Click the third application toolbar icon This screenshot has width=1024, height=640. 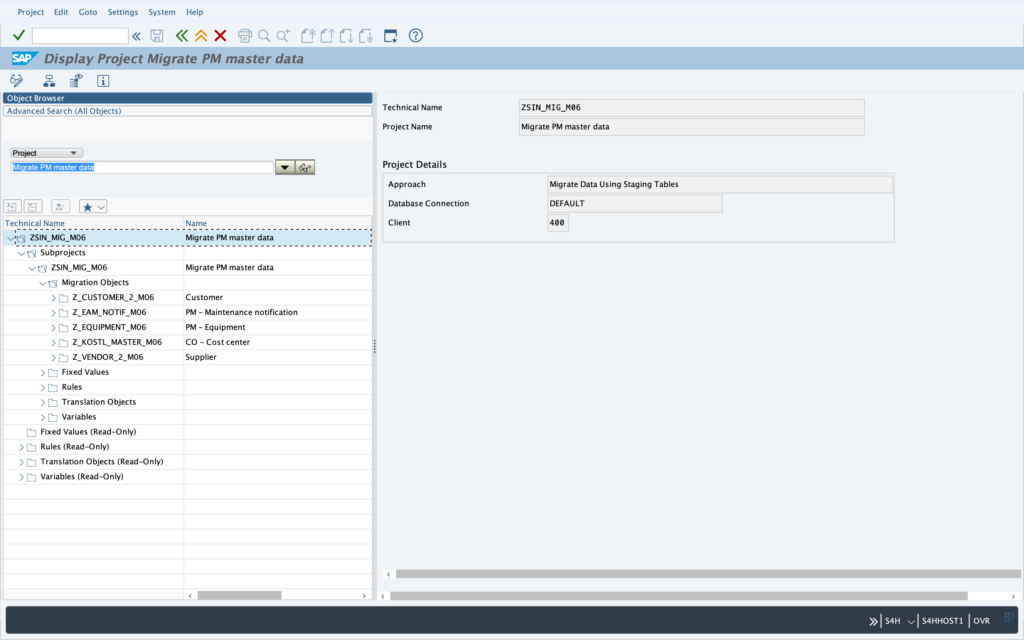pos(76,81)
